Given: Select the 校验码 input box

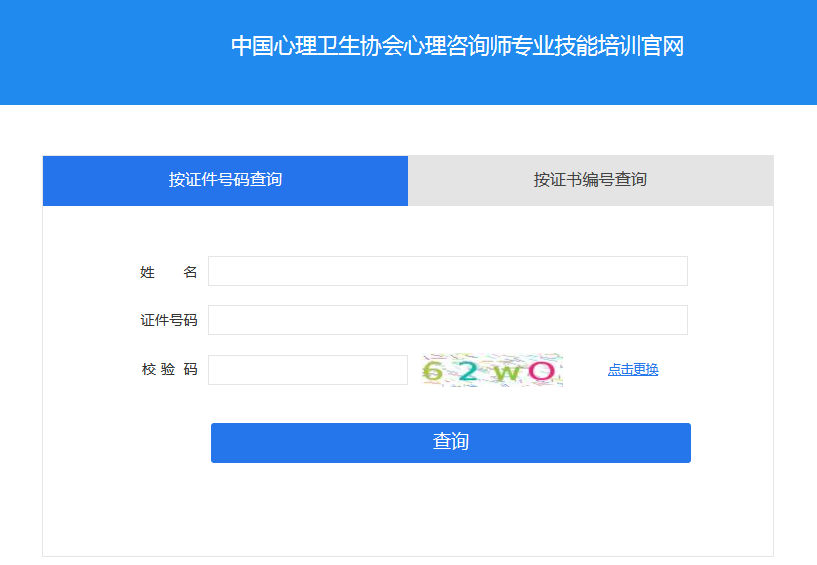Looking at the screenshot, I should coord(307,370).
